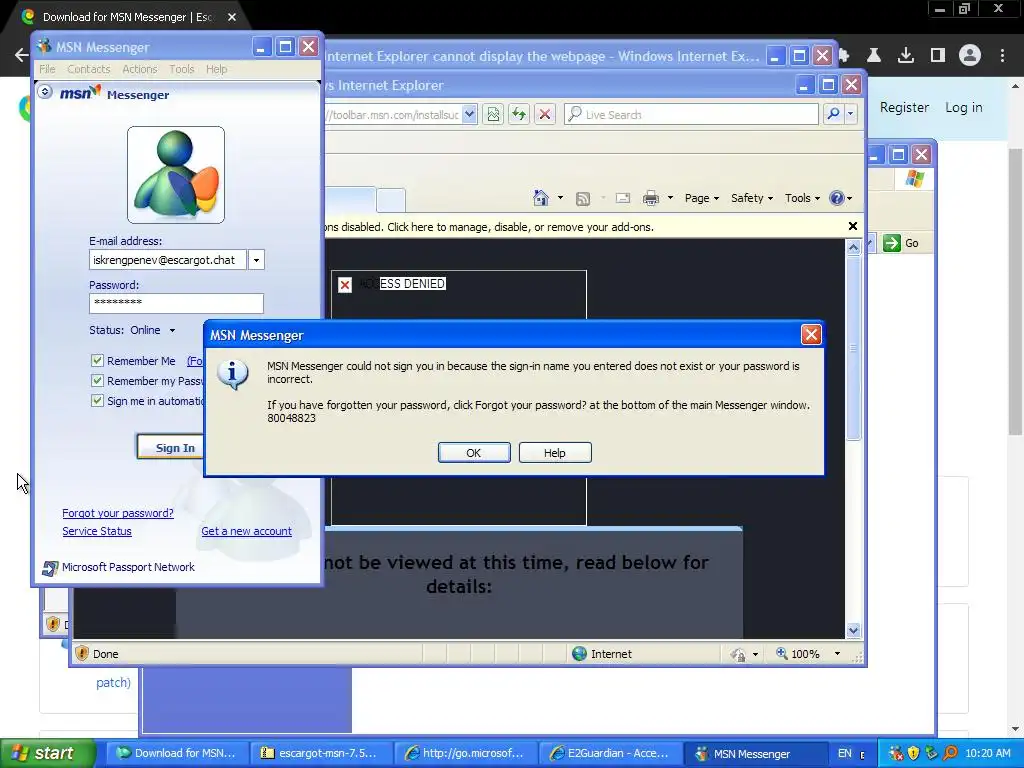Click OK in the MSN Messenger error dialog
Screen dimensions: 1024x768
(474, 453)
